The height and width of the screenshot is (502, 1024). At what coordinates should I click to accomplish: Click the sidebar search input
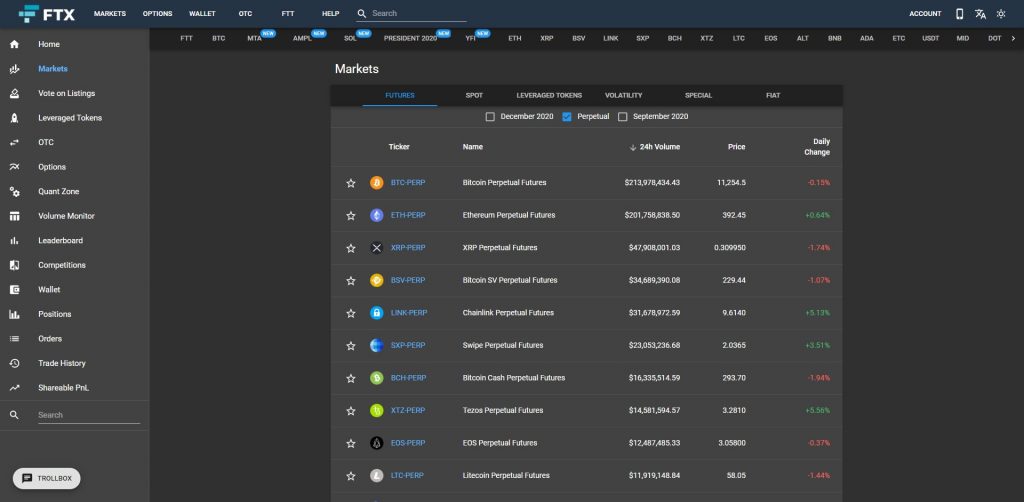[x=88, y=415]
